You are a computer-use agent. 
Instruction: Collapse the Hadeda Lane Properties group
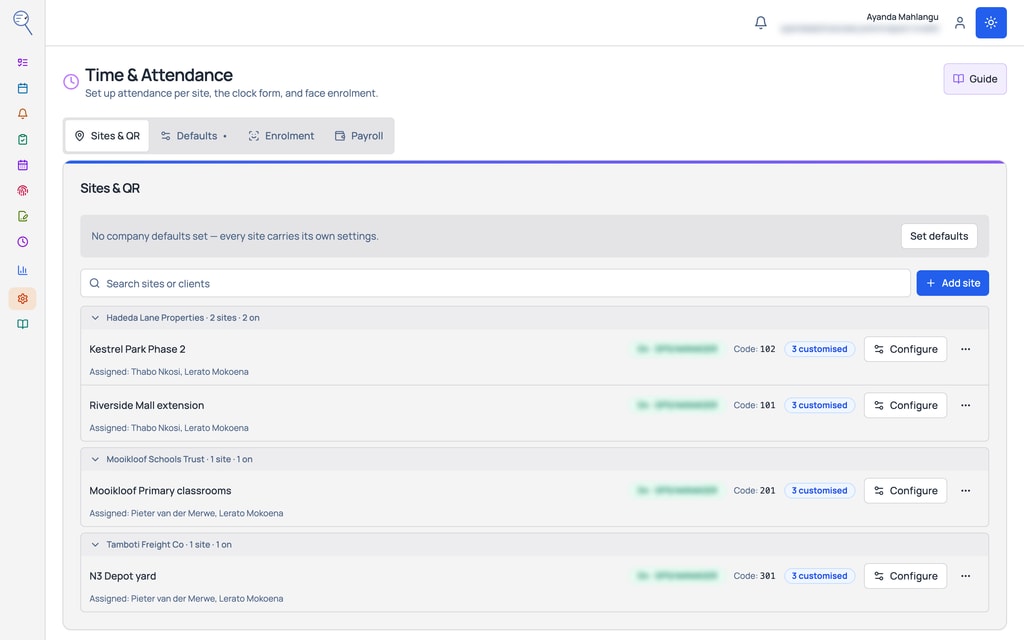[x=95, y=318]
